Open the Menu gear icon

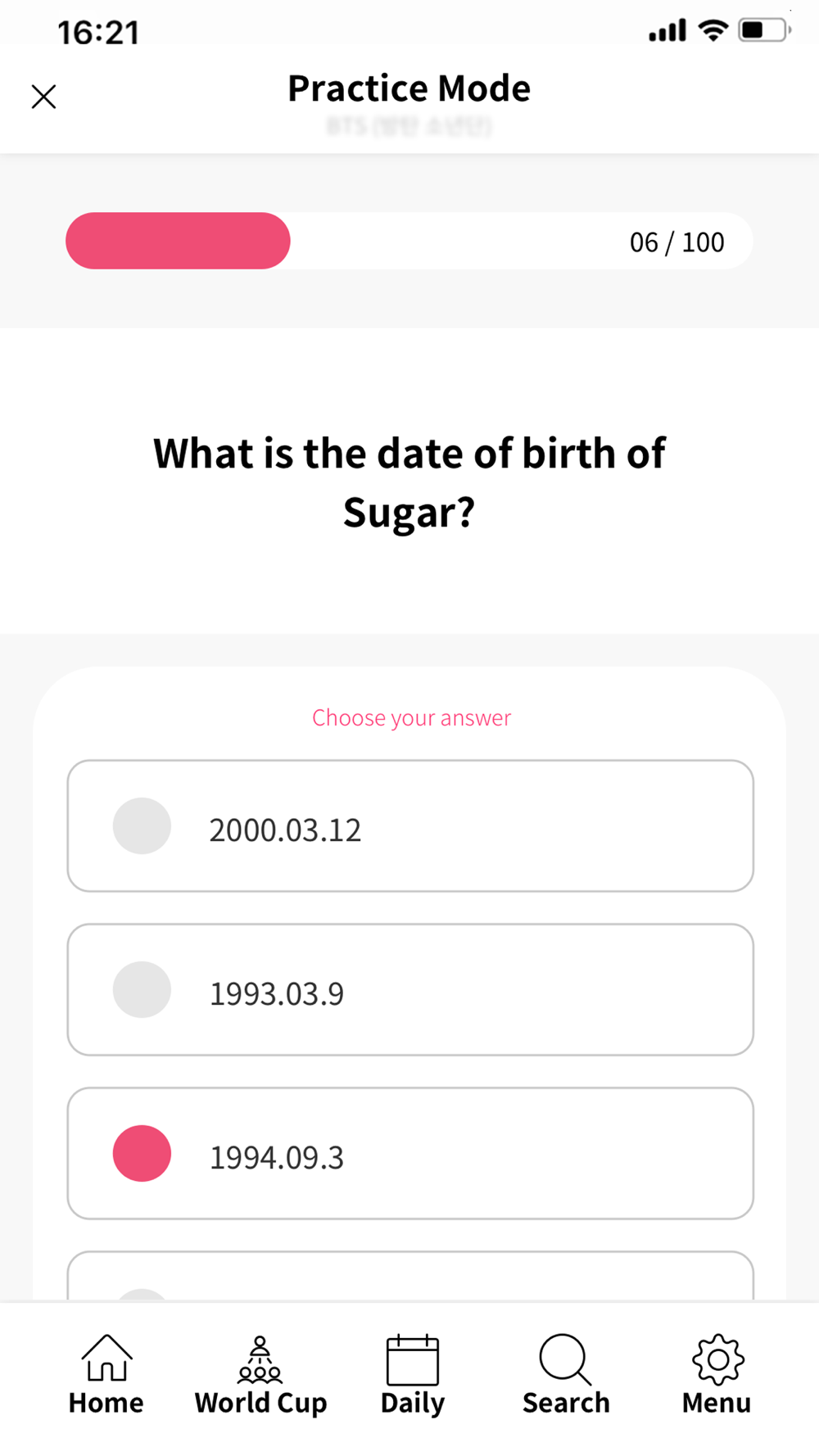[717, 1359]
